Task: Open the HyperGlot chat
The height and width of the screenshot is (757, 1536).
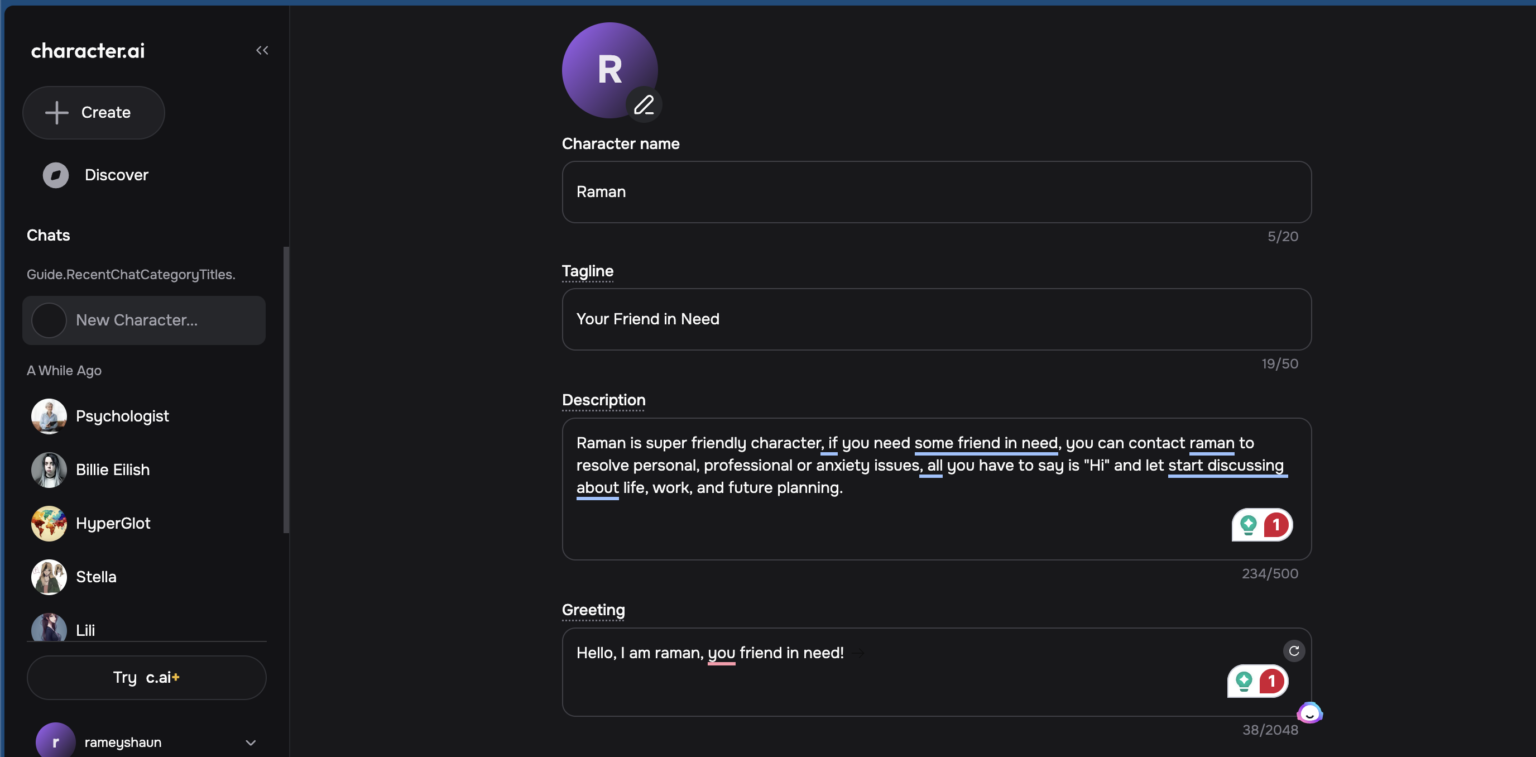Action: pos(112,523)
